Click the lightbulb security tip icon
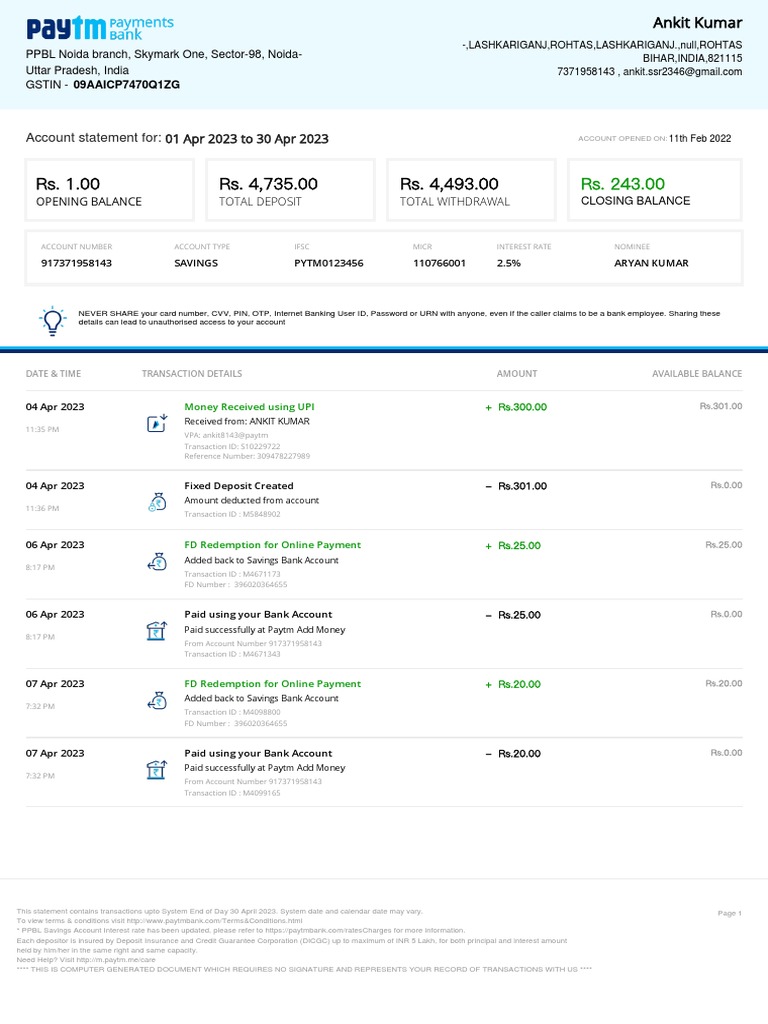Viewport: 768px width, 1024px height. 51,319
